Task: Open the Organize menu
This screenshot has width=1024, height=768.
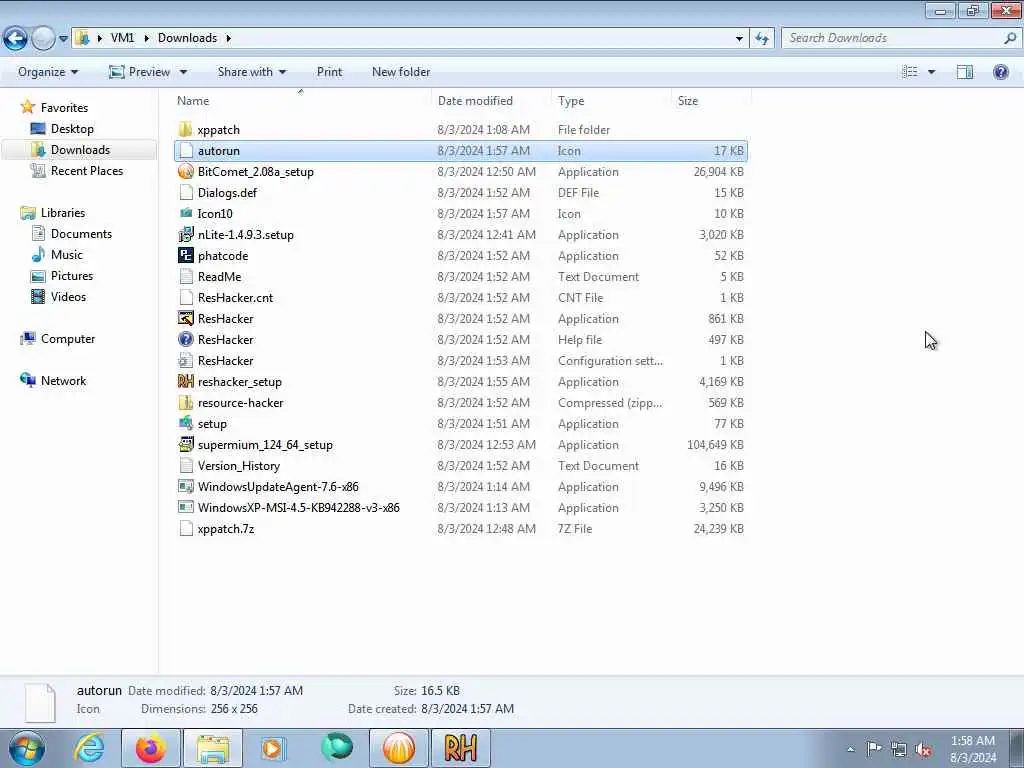Action: coord(48,72)
